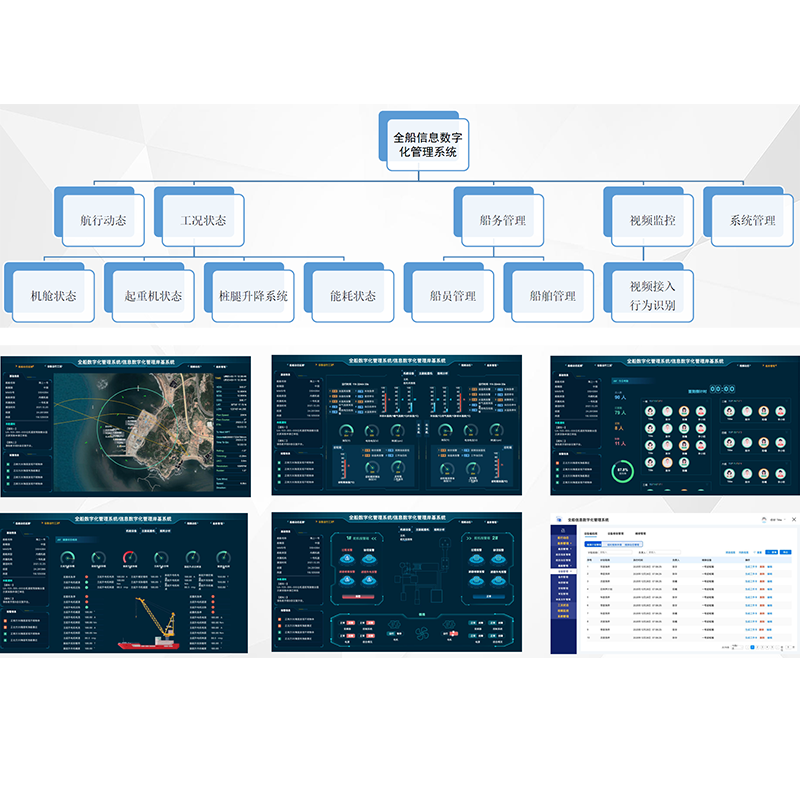Open the satellite map navigation dashboard thumbnail
This screenshot has height=800, width=800.
click(x=125, y=425)
